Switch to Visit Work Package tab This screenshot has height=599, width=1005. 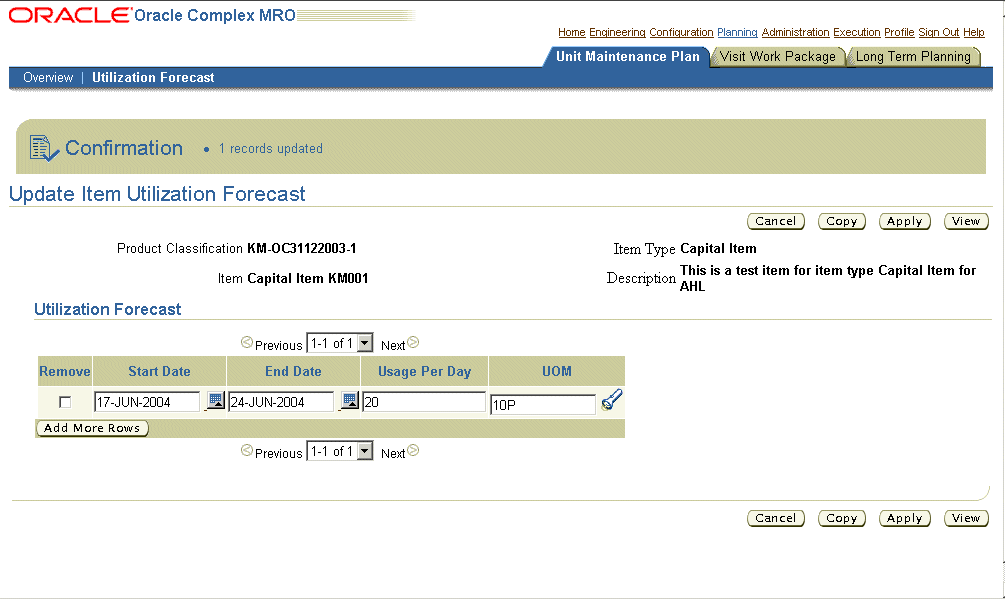coord(777,56)
